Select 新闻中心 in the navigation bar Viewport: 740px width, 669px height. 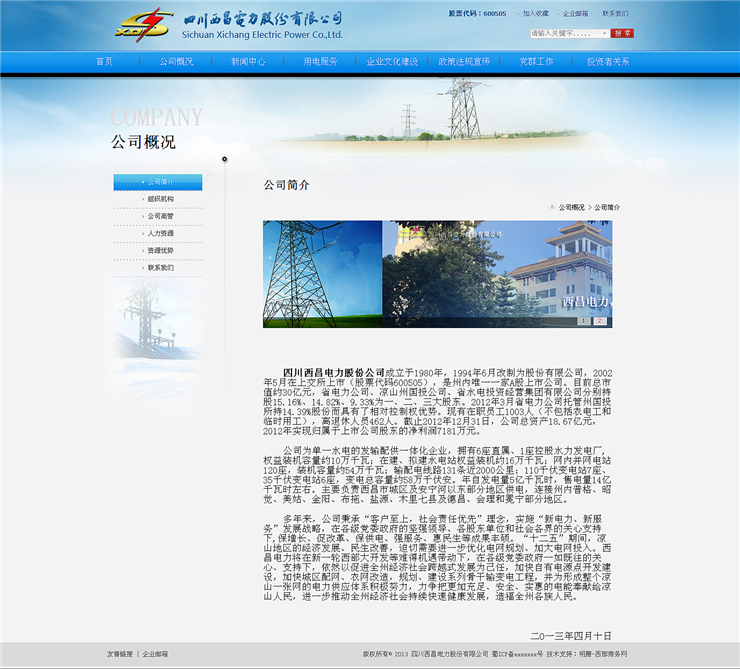pos(248,61)
